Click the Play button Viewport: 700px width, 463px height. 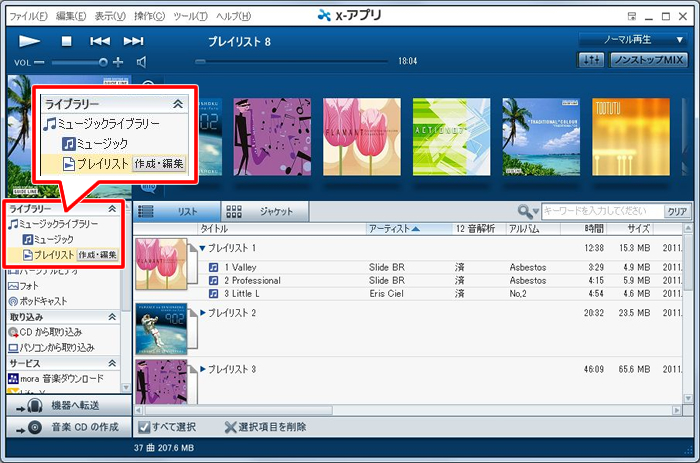[x=29, y=41]
